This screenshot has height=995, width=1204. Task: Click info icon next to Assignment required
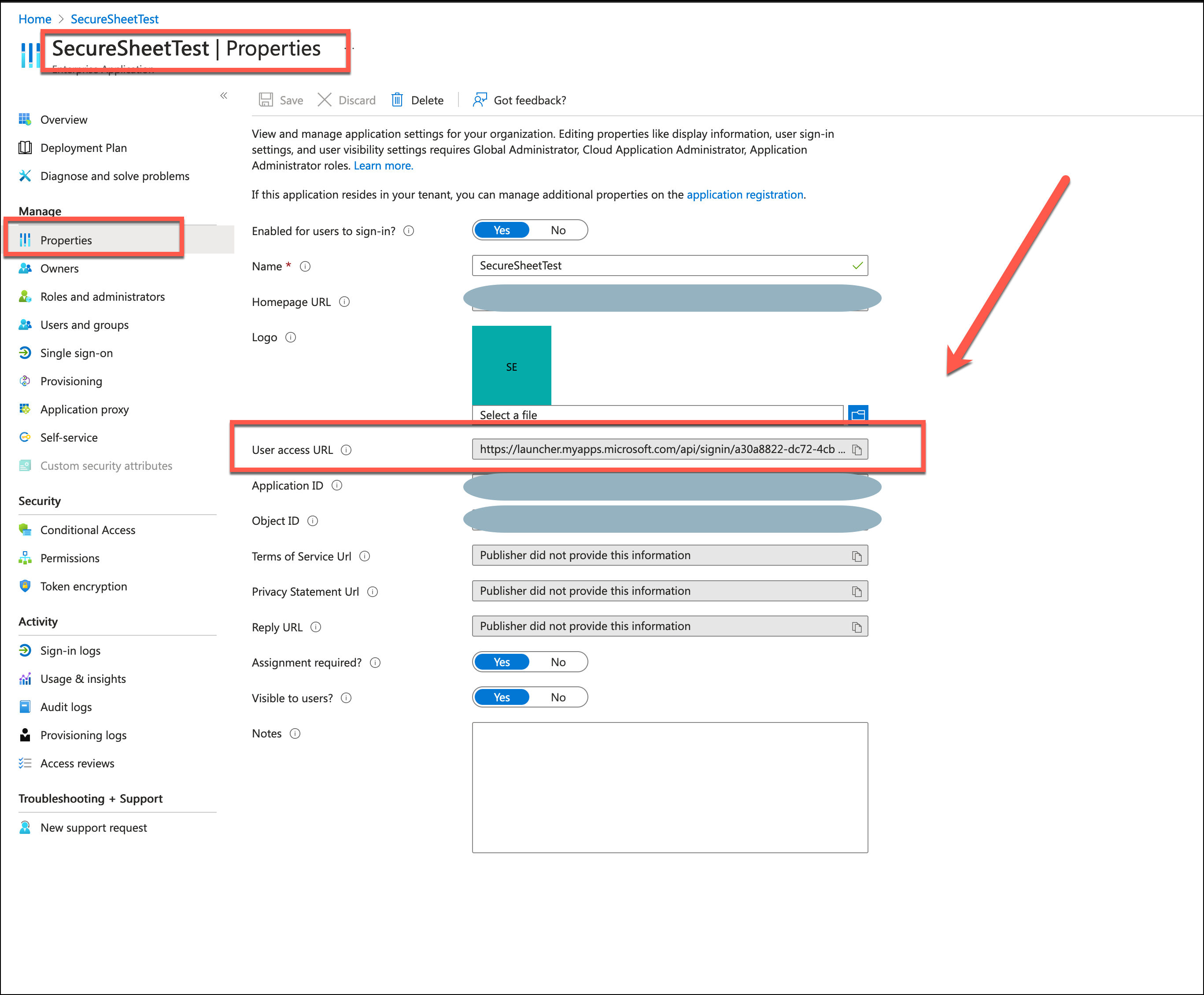point(376,663)
